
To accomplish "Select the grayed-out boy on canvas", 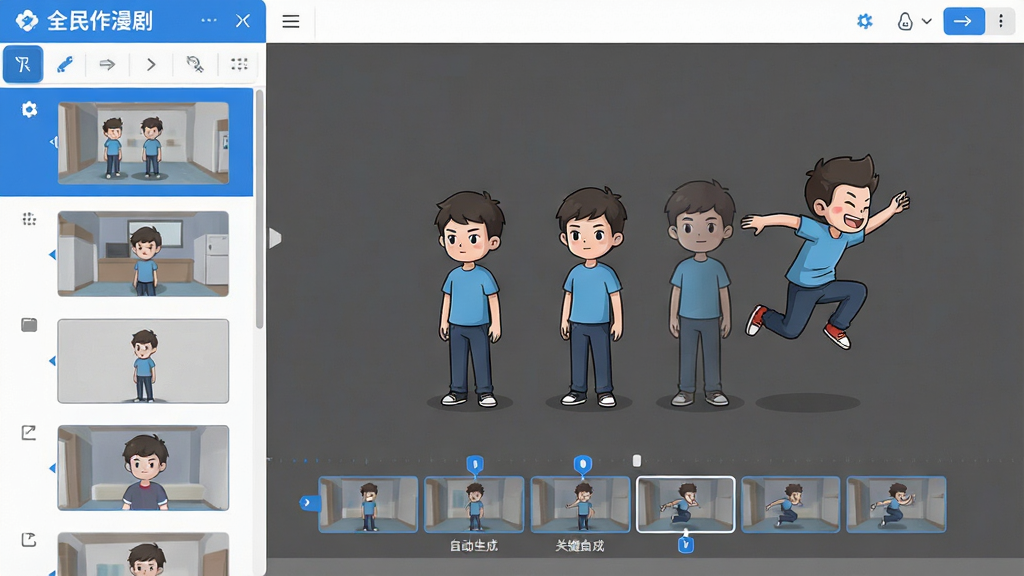I will pos(699,294).
